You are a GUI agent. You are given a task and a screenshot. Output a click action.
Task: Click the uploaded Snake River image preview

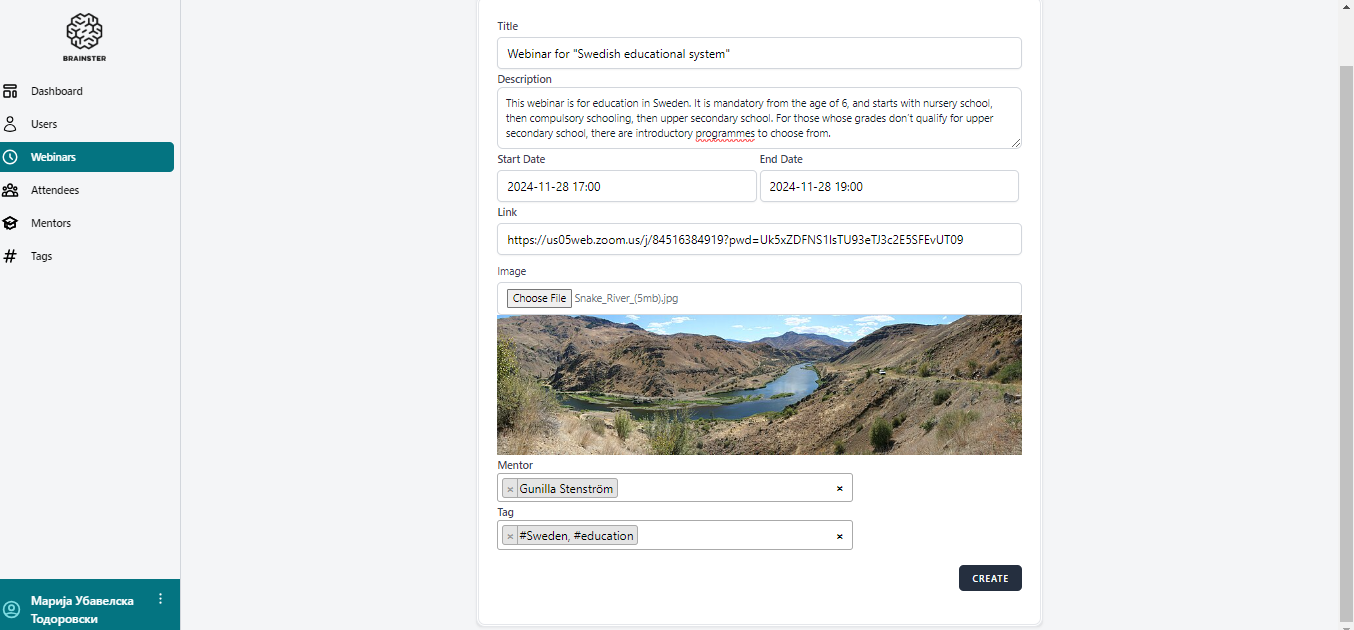tap(758, 385)
